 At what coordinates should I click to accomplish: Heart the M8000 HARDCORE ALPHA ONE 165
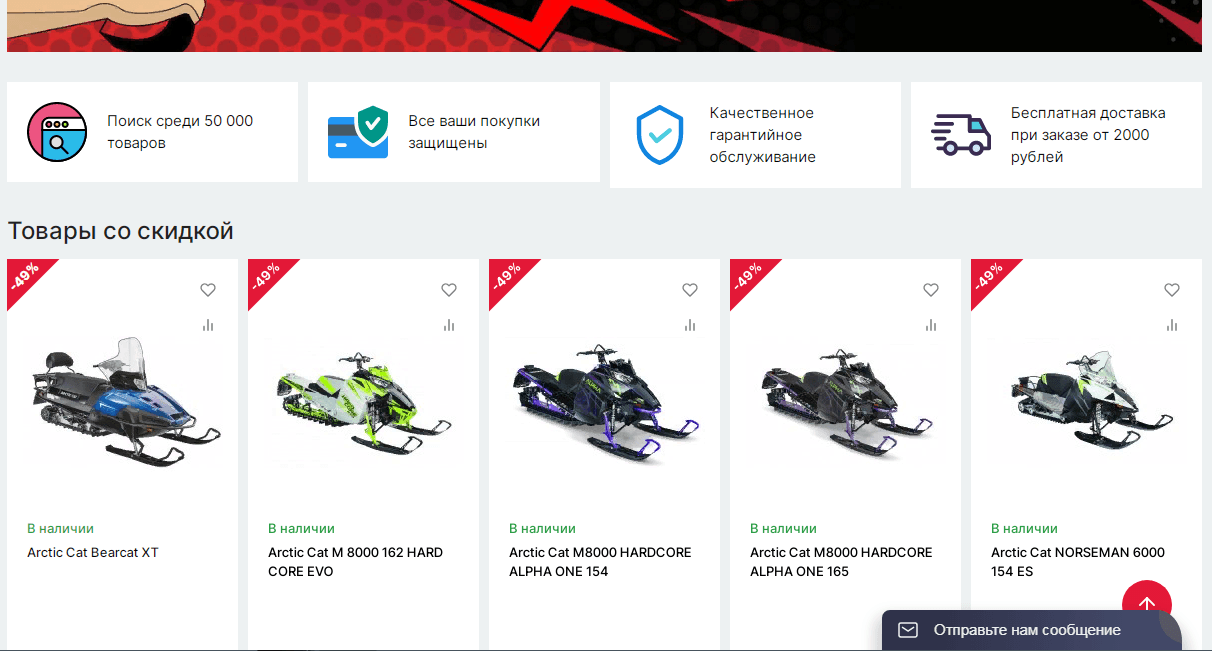931,290
